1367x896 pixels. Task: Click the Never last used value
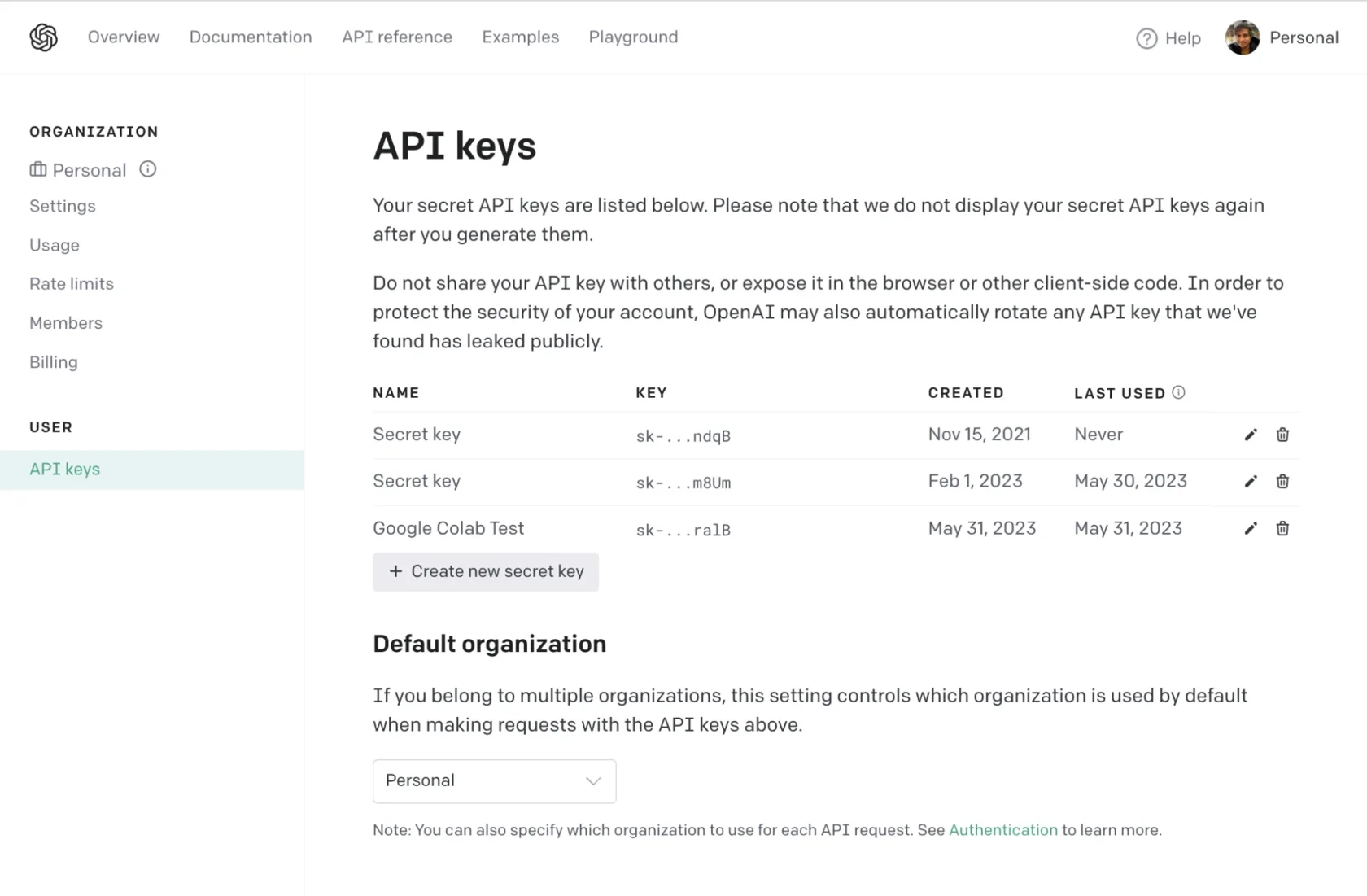pos(1098,435)
